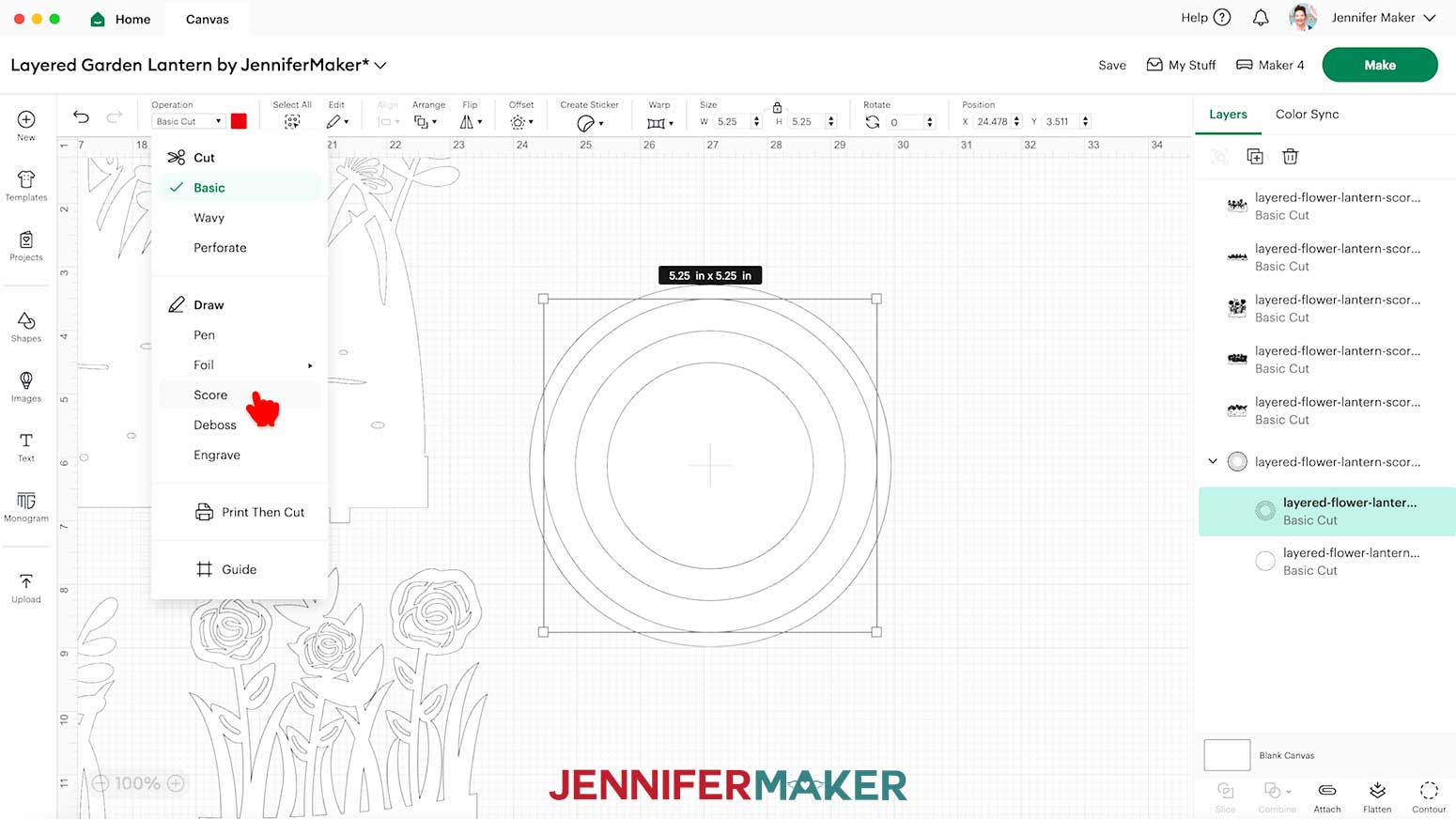Open project title dropdown chevron
Image resolution: width=1456 pixels, height=819 pixels.
380,65
